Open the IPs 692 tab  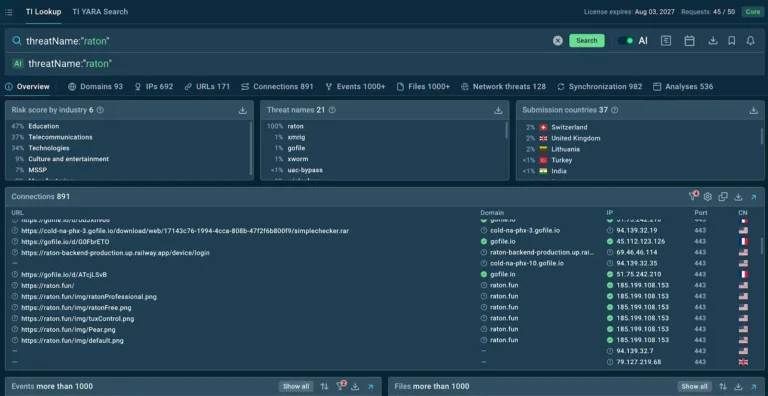(154, 87)
